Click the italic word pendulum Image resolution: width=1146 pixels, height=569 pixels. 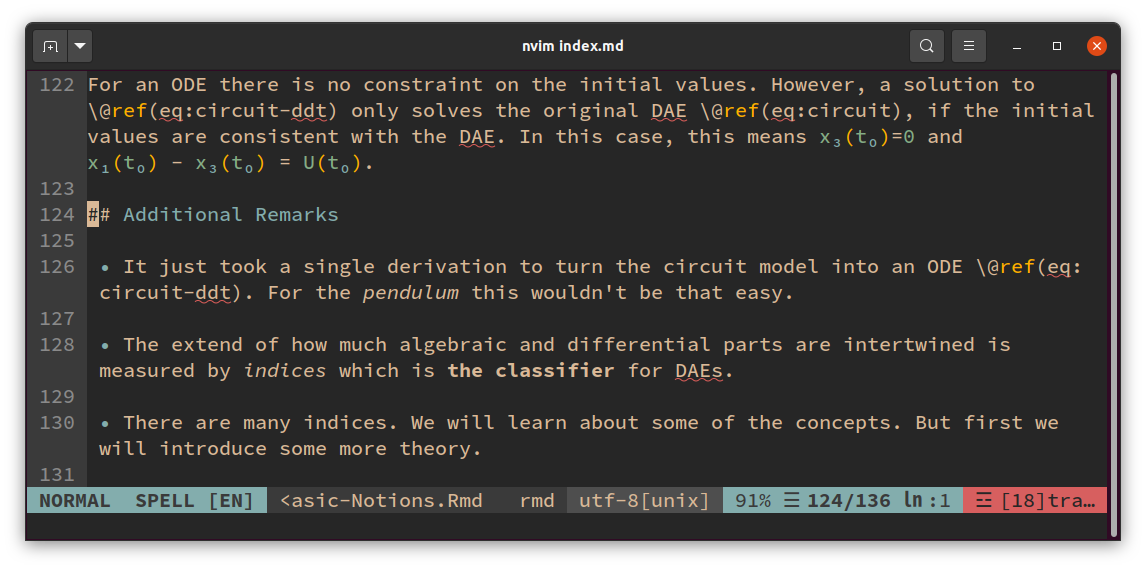click(410, 293)
